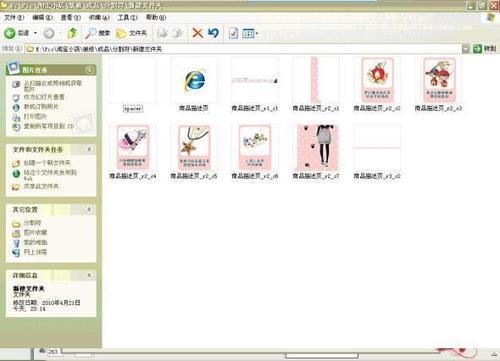Select the blank spacer file thumbnail
Screen dimensions: 500x361
[133, 80]
